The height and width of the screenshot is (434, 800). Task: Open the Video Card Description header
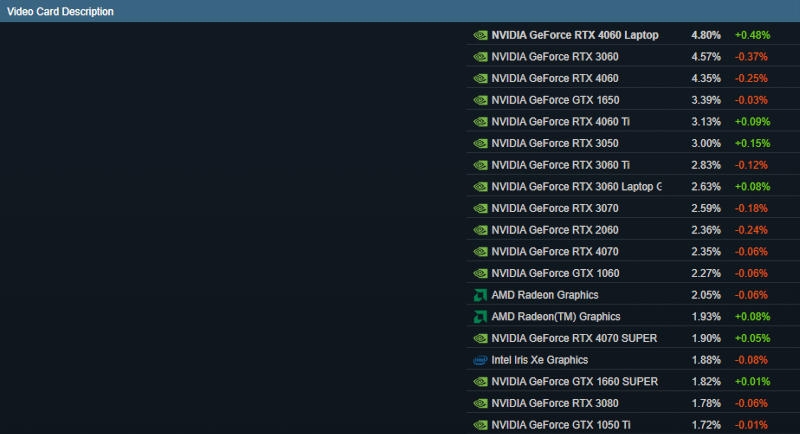tap(61, 12)
